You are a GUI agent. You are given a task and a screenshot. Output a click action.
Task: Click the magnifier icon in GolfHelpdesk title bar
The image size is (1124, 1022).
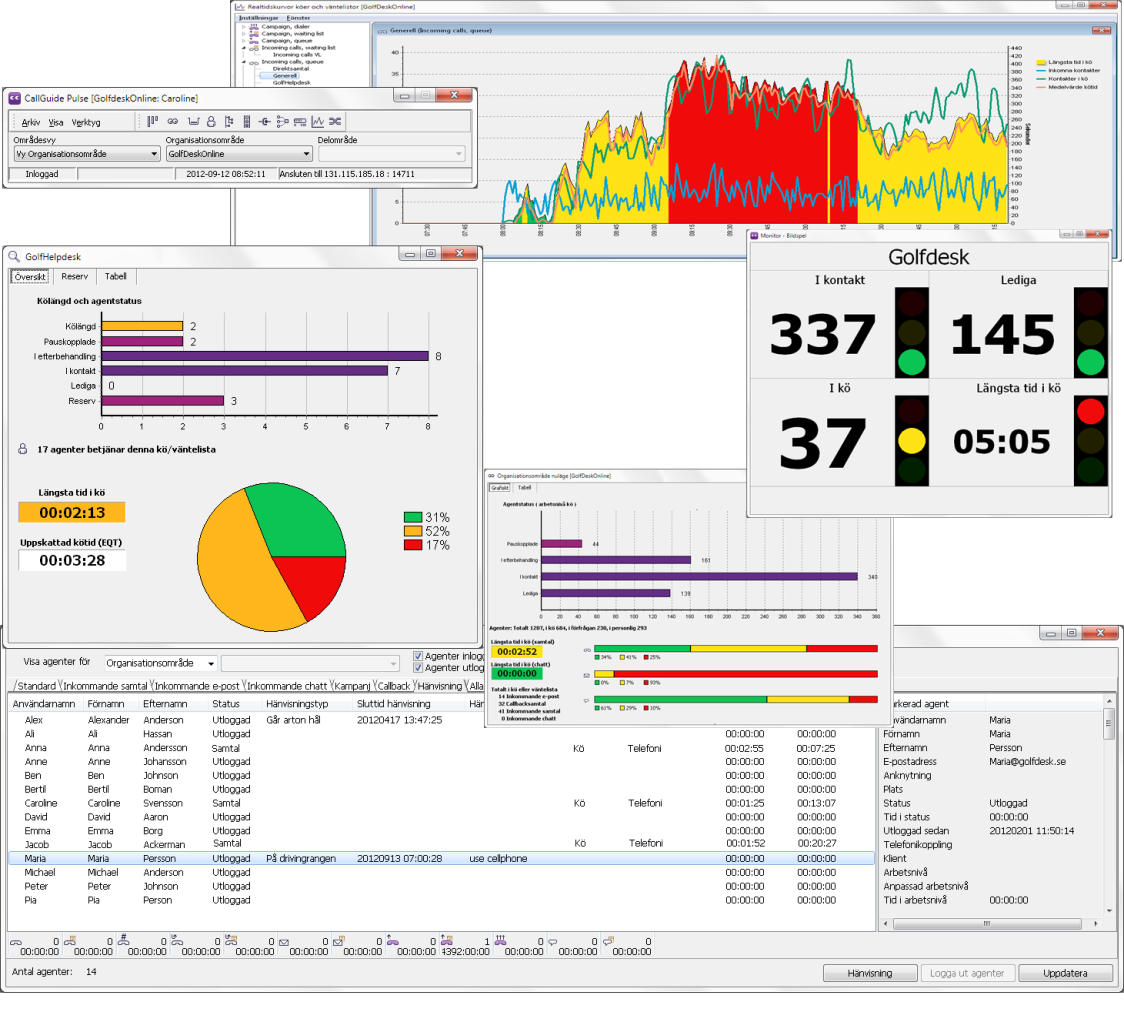click(14, 256)
